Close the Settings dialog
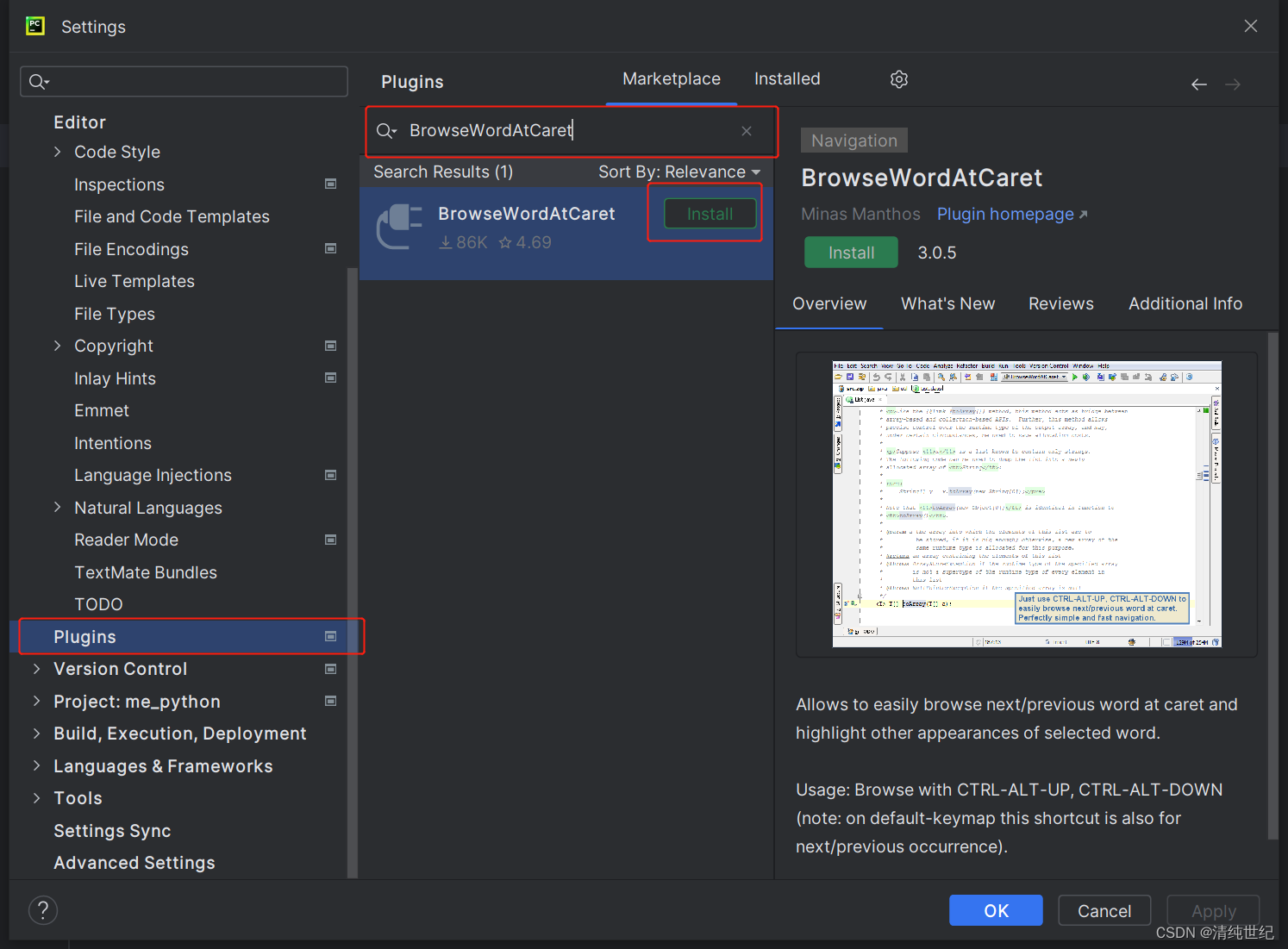This screenshot has height=949, width=1288. click(x=1251, y=26)
